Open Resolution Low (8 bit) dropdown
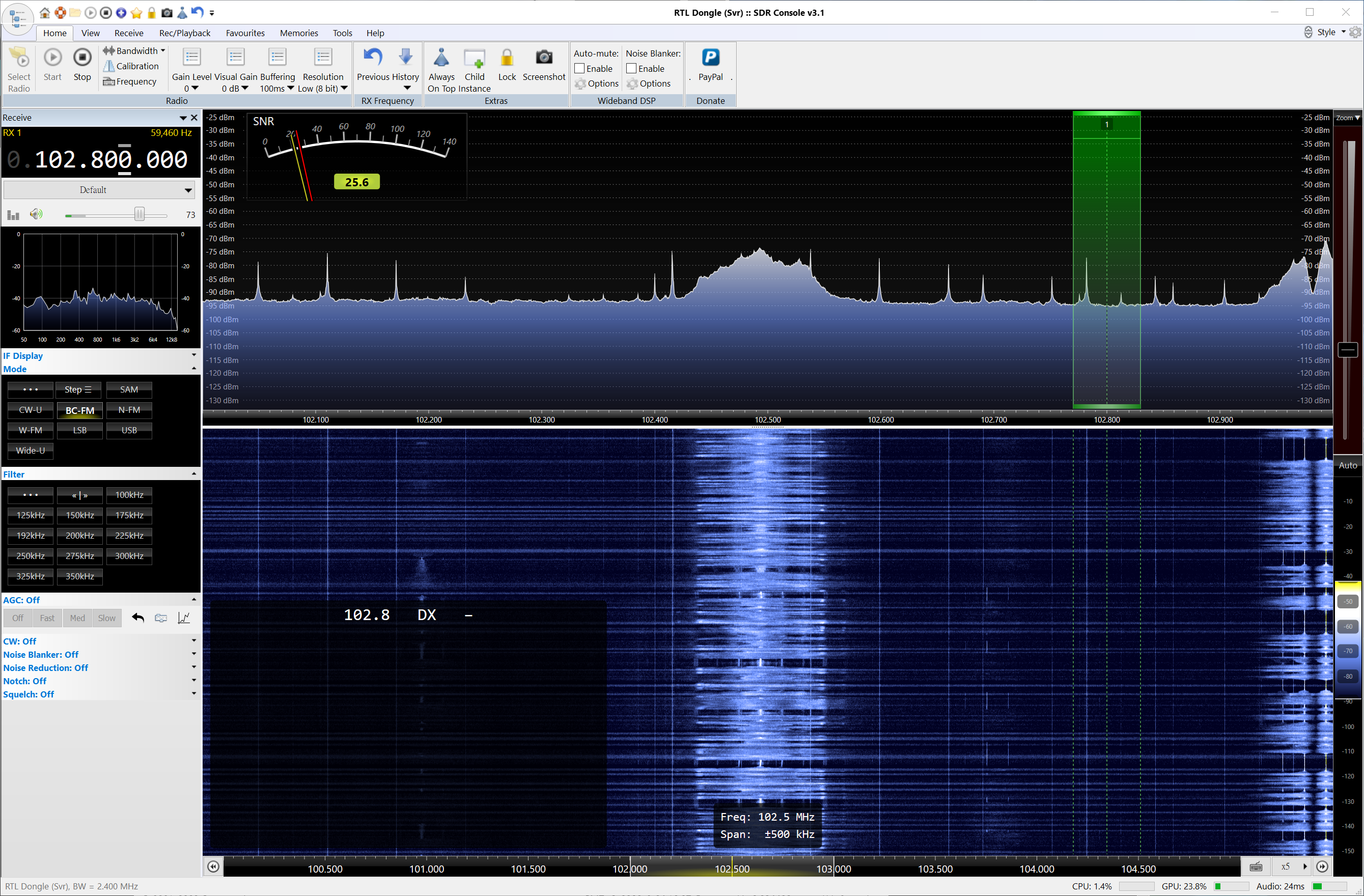The height and width of the screenshot is (896, 1364). (323, 88)
